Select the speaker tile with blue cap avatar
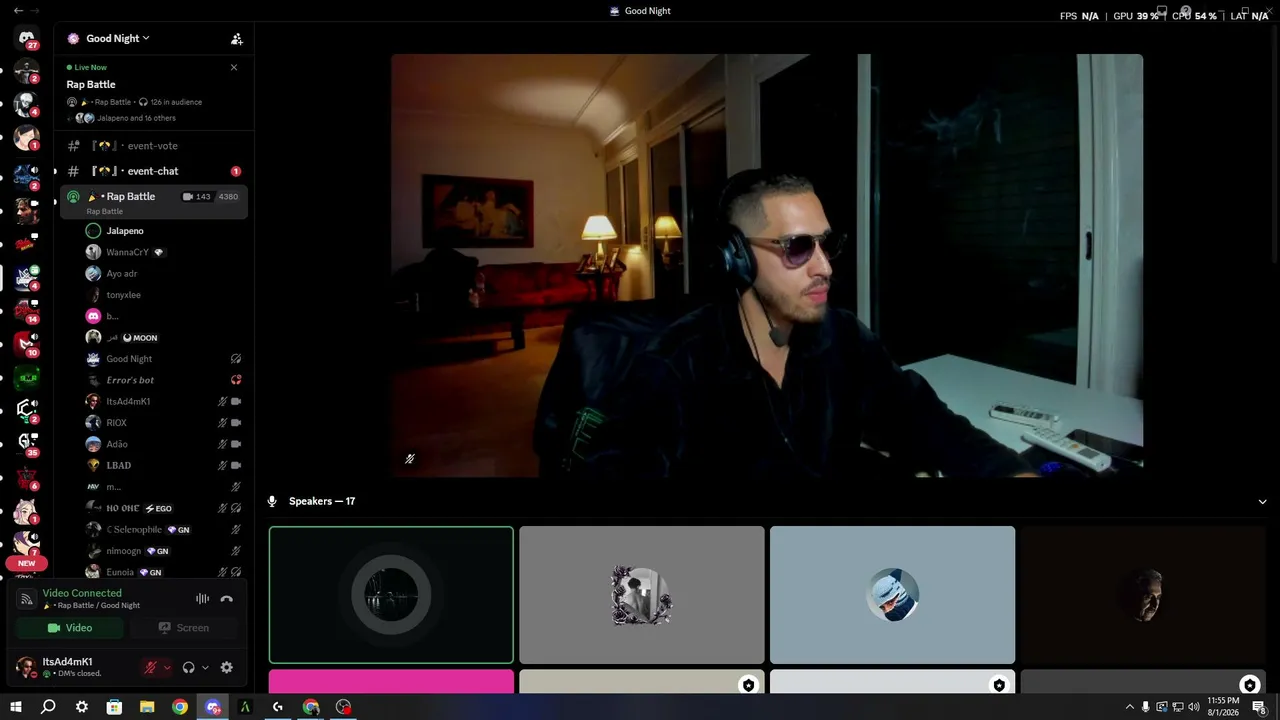The height and width of the screenshot is (720, 1280). point(893,595)
